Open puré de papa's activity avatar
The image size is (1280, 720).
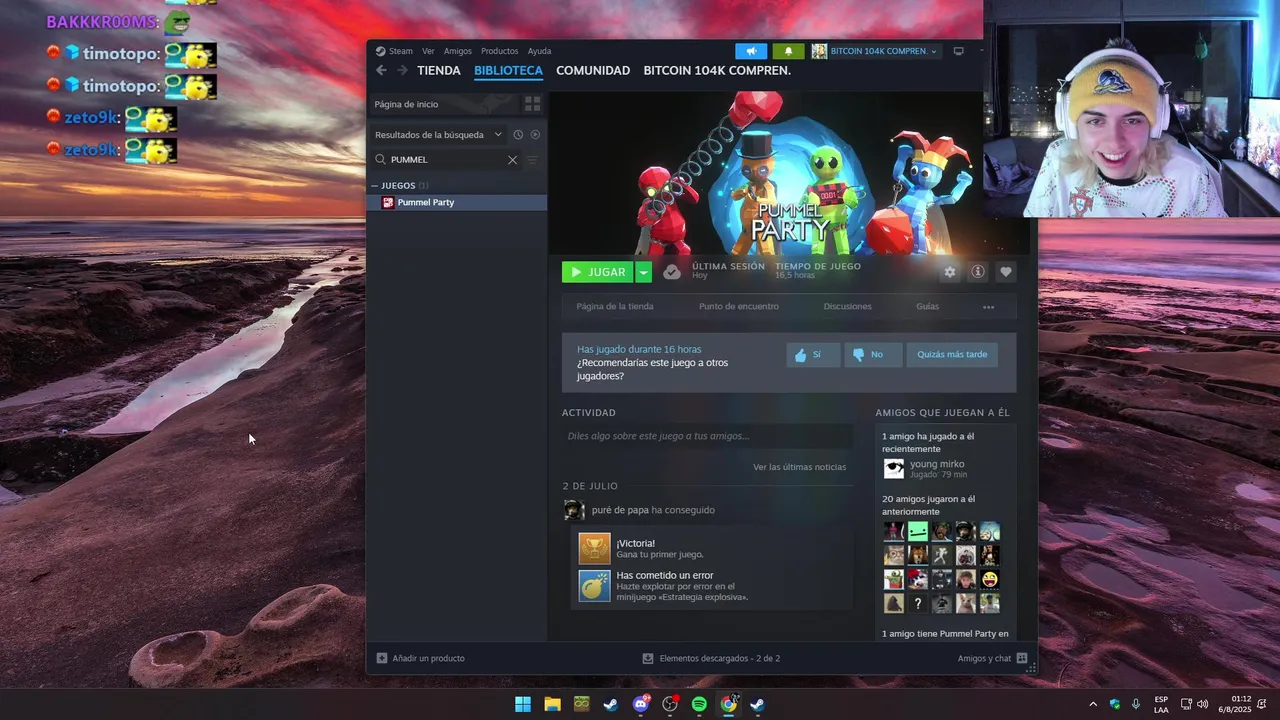pos(574,510)
